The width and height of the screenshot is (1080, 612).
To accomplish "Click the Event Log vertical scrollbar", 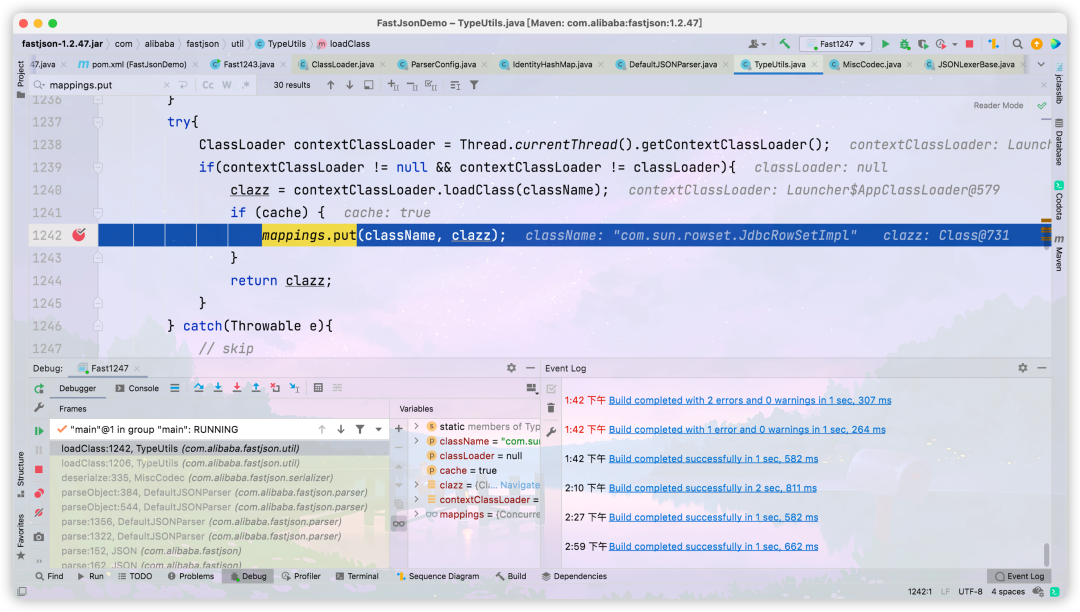I will [1046, 553].
